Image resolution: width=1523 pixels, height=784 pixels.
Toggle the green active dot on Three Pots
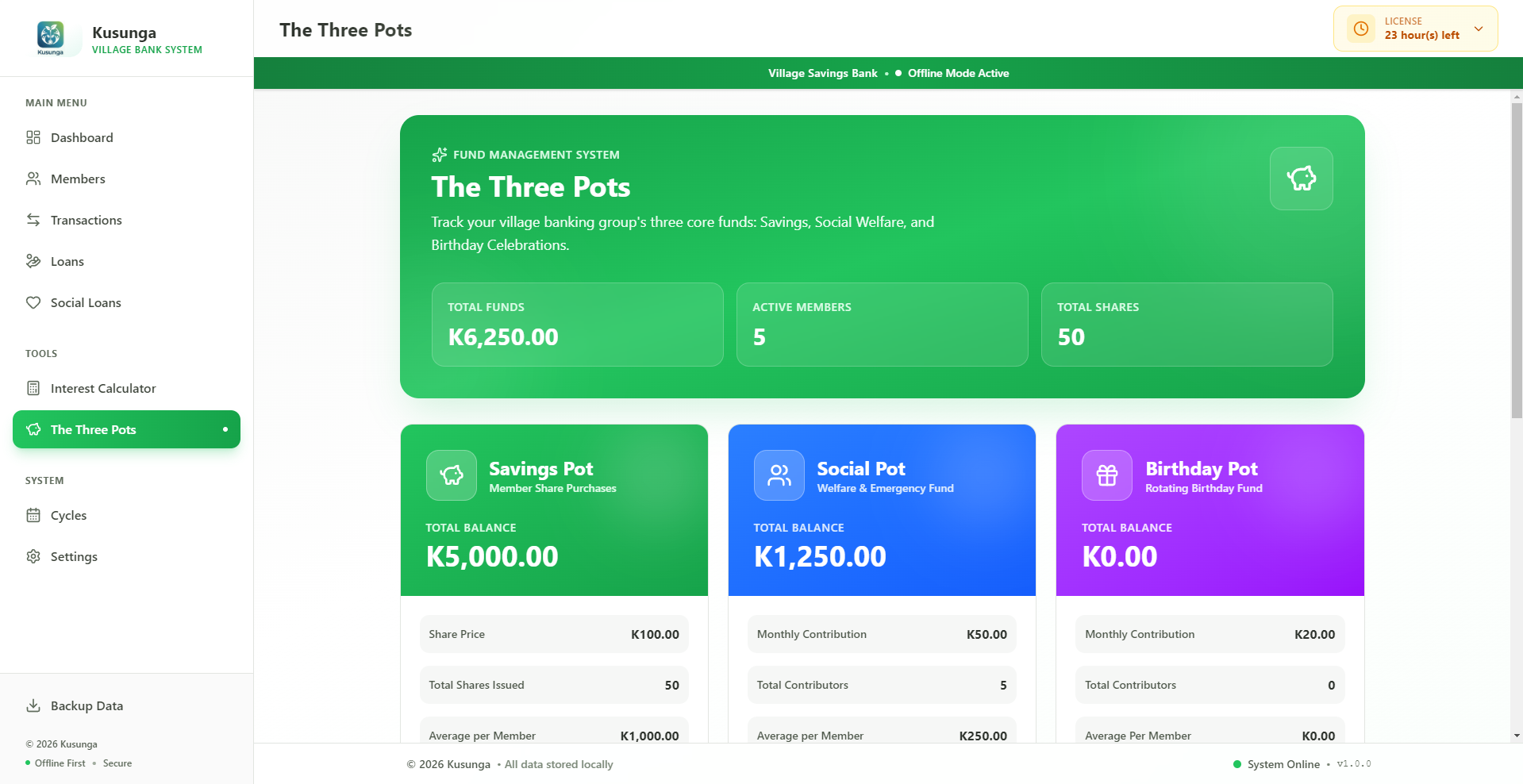[223, 429]
